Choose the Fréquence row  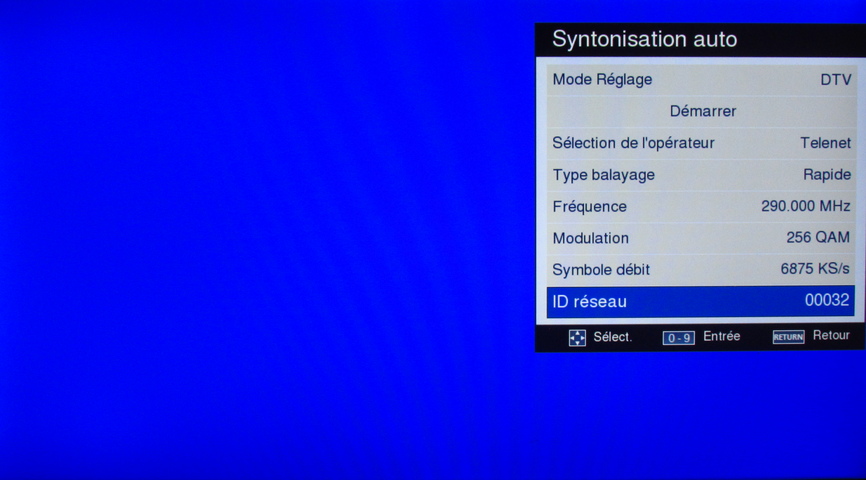(x=701, y=207)
